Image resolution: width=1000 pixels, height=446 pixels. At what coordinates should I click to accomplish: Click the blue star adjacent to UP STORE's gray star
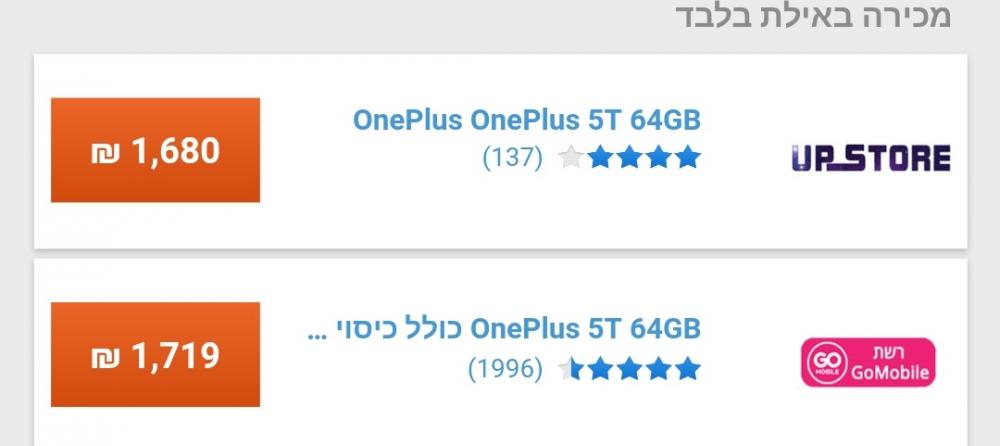pos(600,157)
